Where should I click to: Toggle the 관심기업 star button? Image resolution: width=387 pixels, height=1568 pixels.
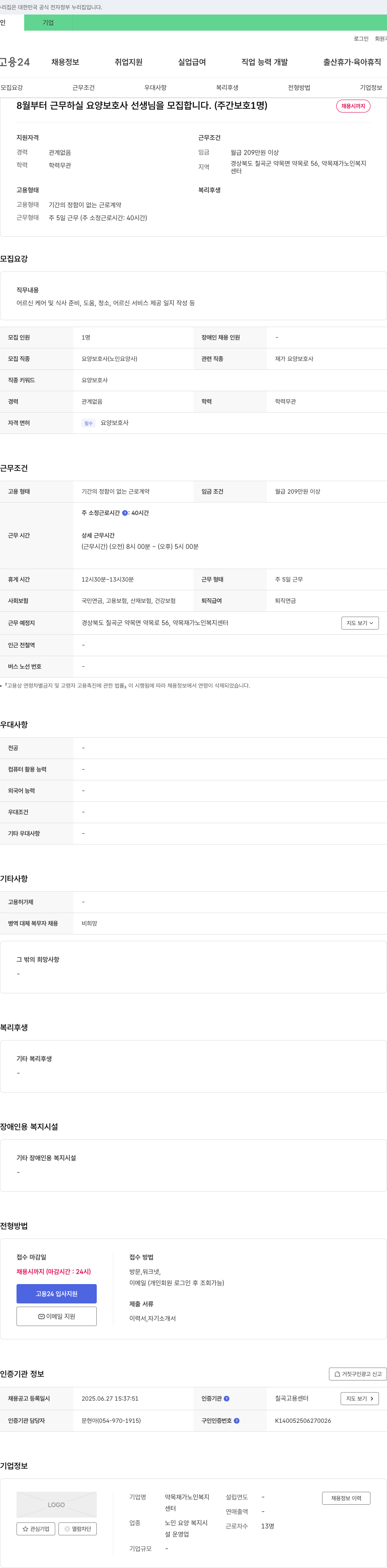pyautogui.click(x=36, y=1528)
